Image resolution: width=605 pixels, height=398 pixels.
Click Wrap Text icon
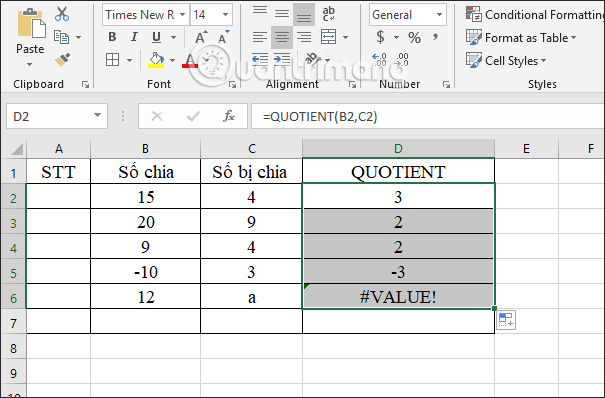click(329, 14)
